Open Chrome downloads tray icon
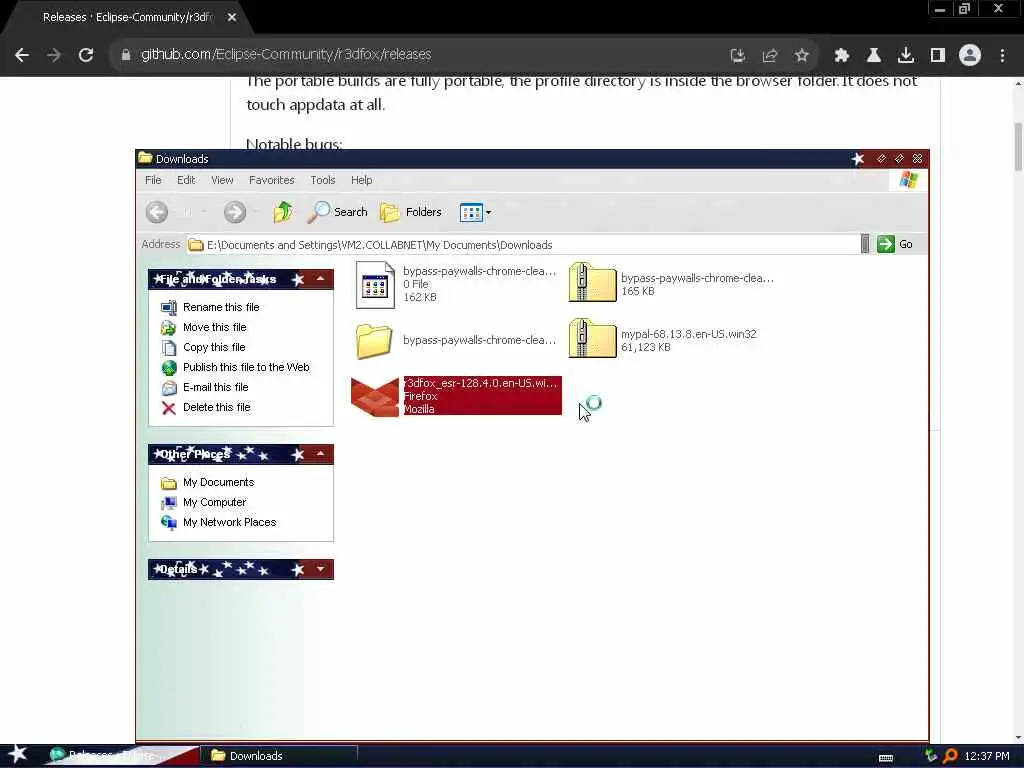1024x768 pixels. [x=906, y=56]
